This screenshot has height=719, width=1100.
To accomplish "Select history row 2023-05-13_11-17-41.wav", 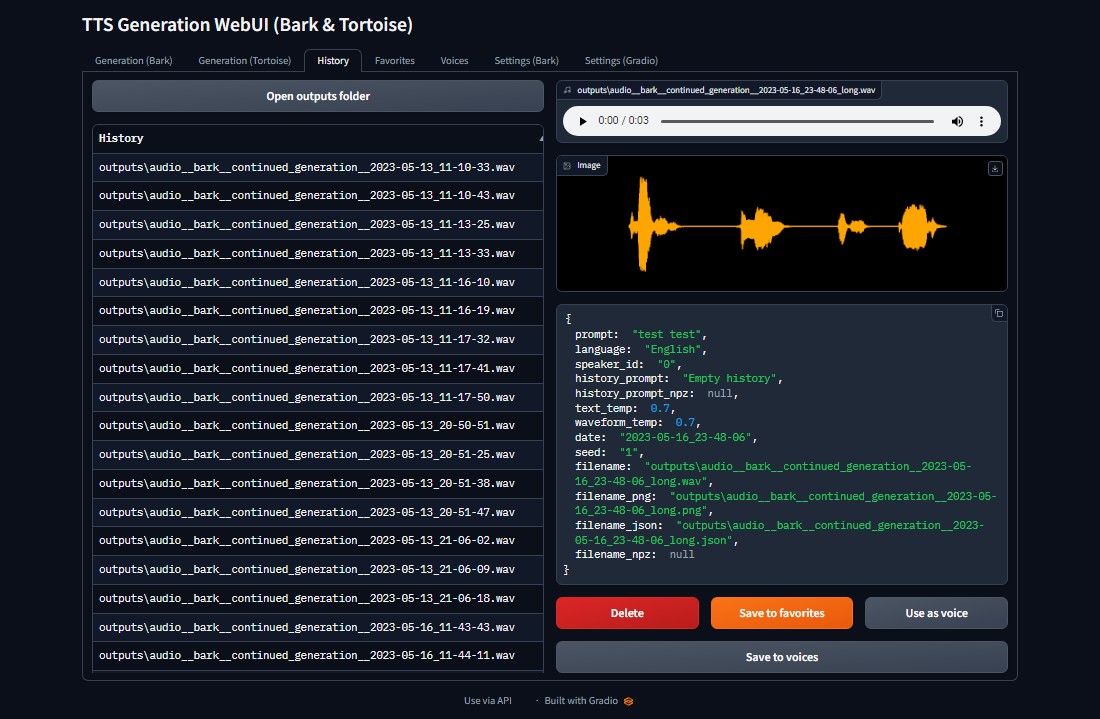I will click(318, 368).
